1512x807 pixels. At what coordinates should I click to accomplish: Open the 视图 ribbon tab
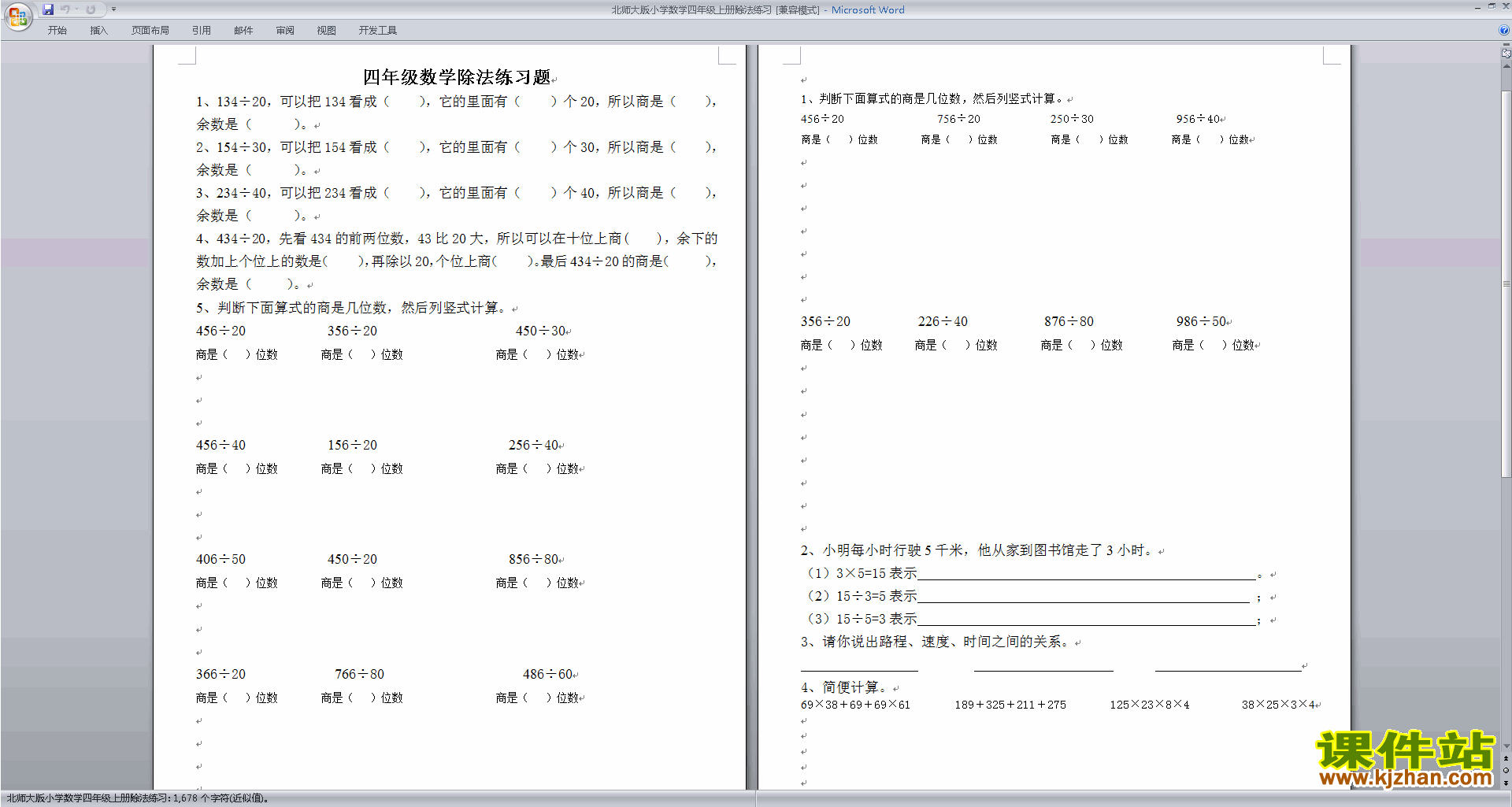click(327, 31)
